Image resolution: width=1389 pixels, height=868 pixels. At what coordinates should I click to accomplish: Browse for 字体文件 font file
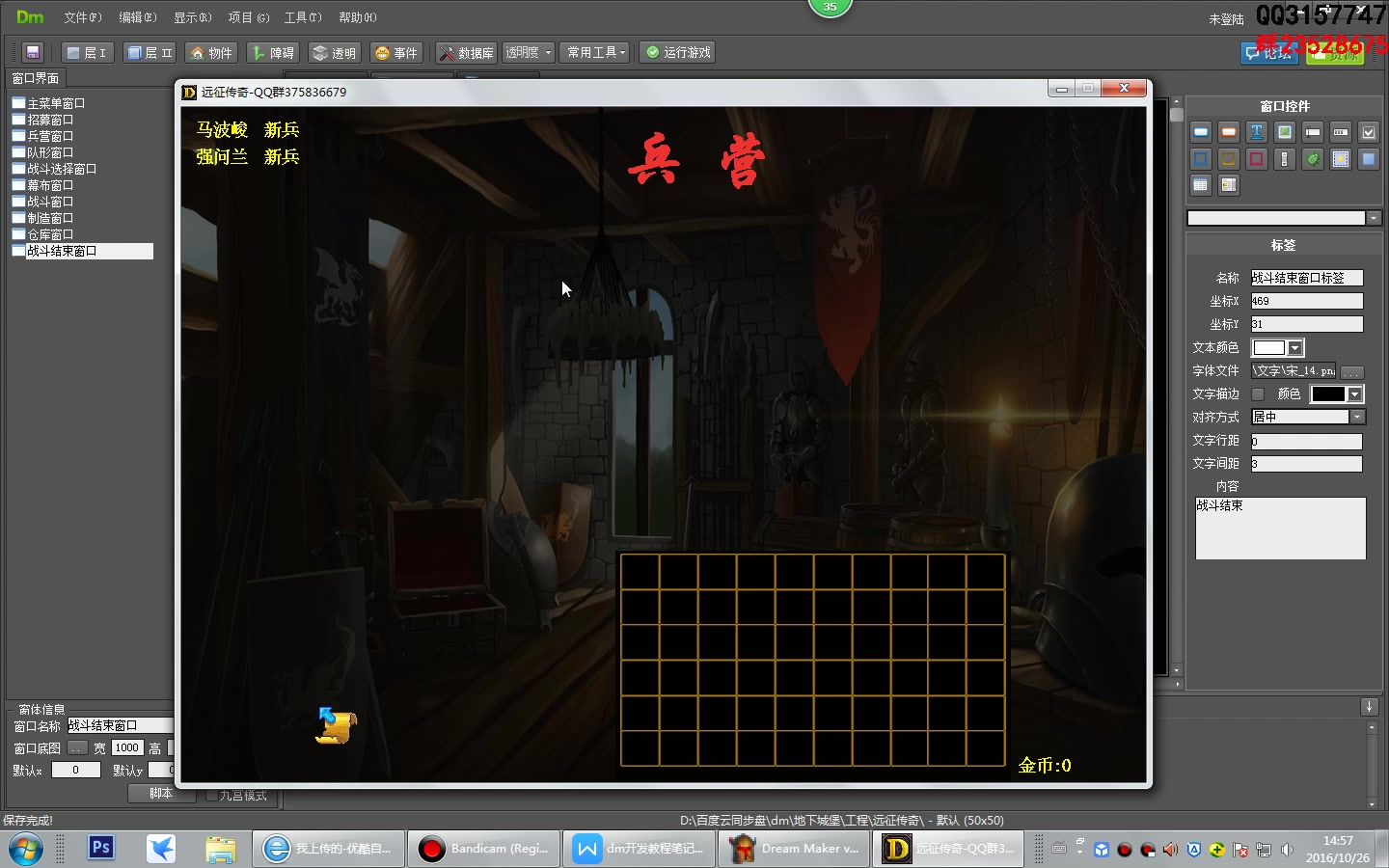click(1352, 372)
